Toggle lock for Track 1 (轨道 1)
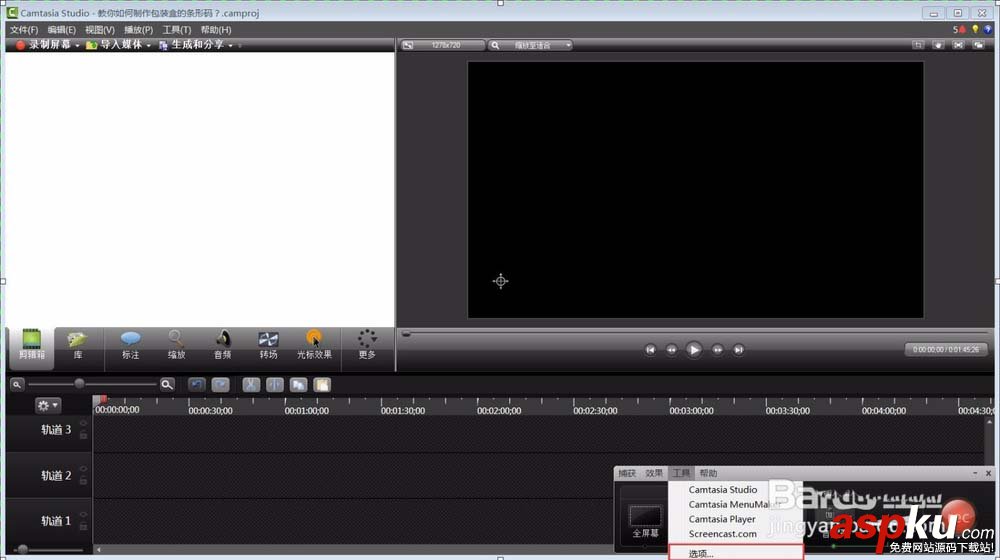This screenshot has width=1000, height=560. [x=84, y=526]
